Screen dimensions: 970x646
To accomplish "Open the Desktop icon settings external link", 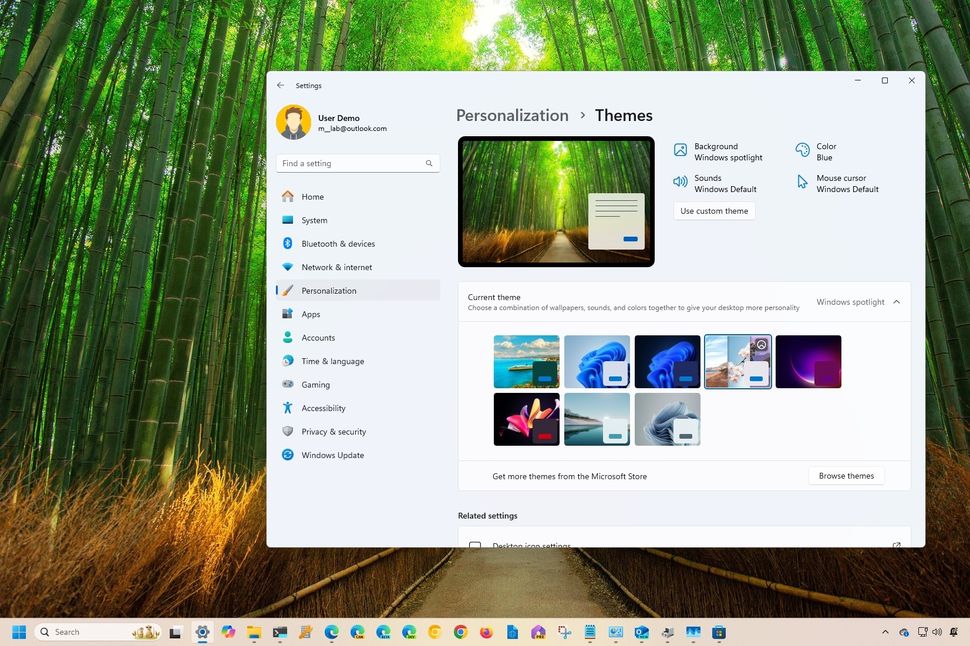I will click(896, 545).
